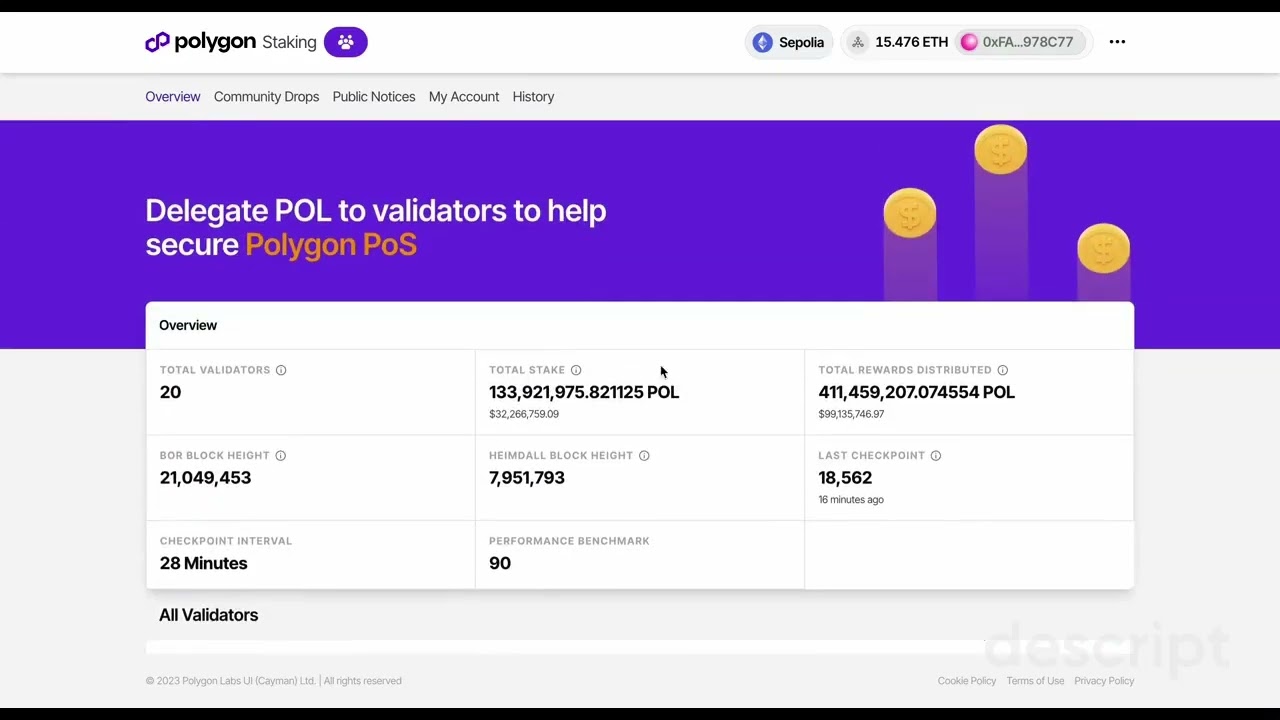Viewport: 1280px width, 720px height.
Task: Click the Polygon logo icon
Action: (x=157, y=42)
